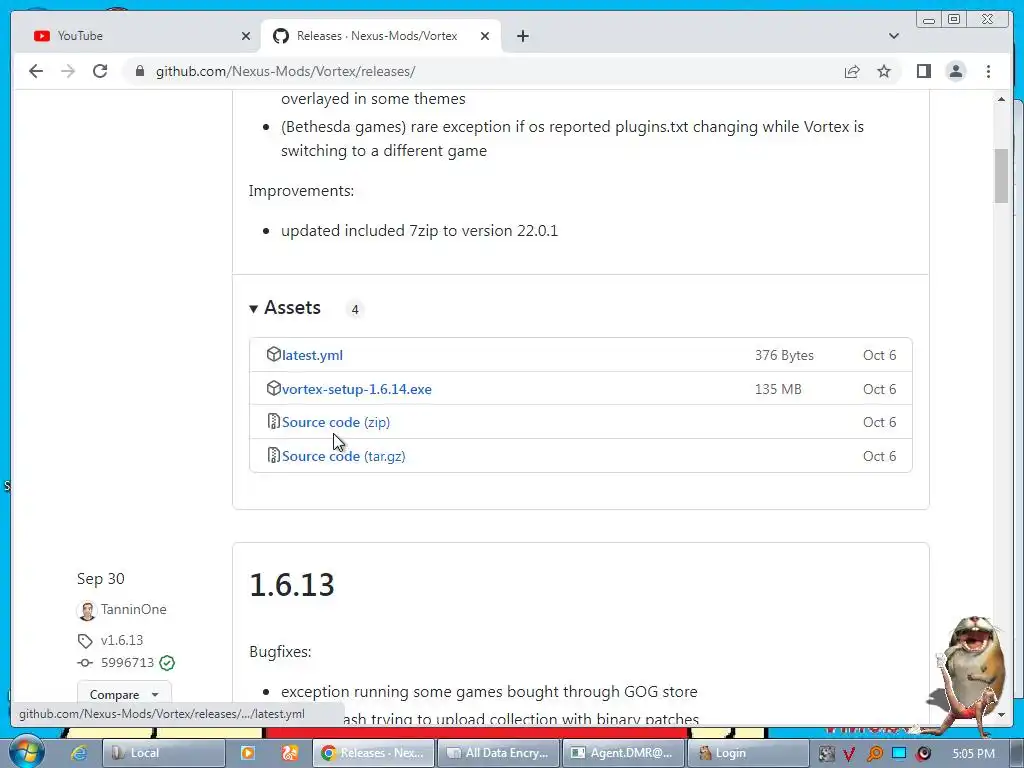Click the Assets count badge showing 4

pyautogui.click(x=355, y=310)
